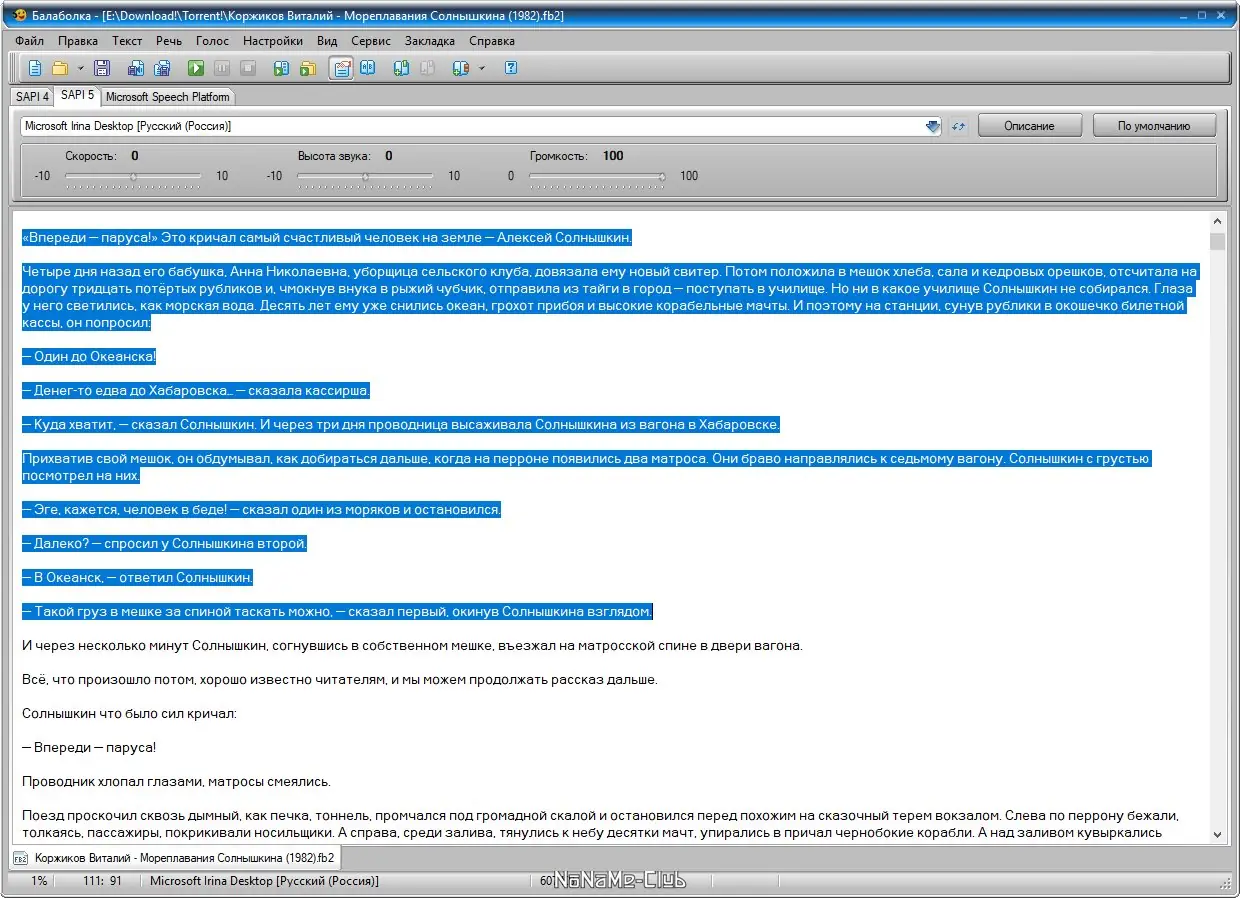Switch to the Microsoft Speech Platform tab
The image size is (1240, 898).
point(168,97)
